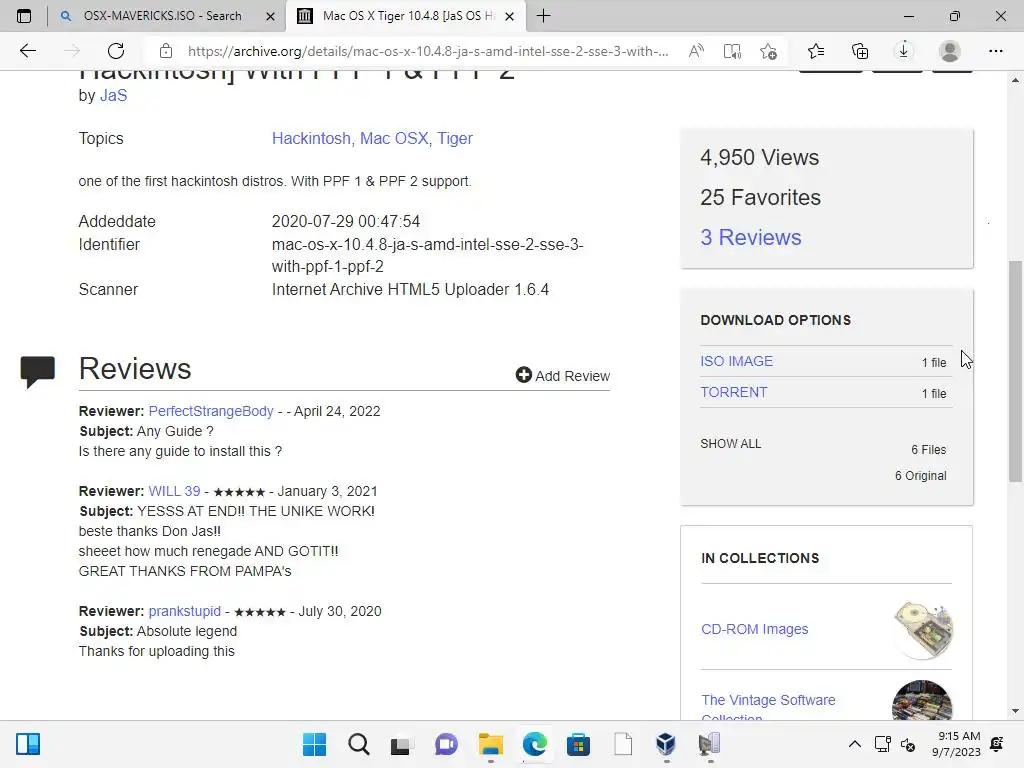The width and height of the screenshot is (1024, 768).
Task: Open Task View on the taskbar
Action: (x=402, y=744)
